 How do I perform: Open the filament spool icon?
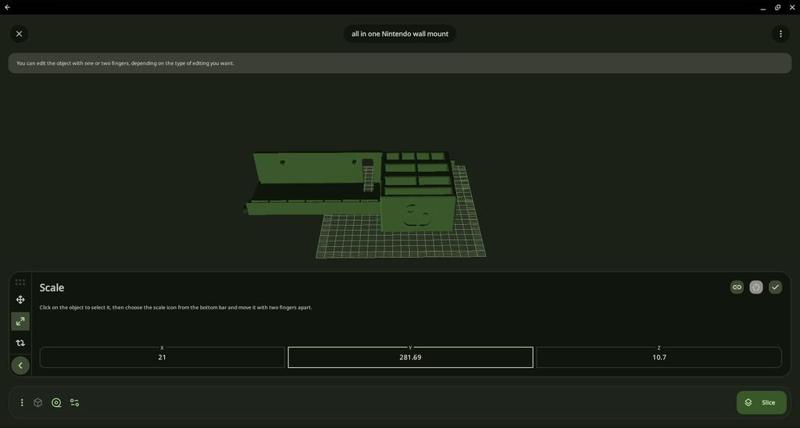[56, 402]
